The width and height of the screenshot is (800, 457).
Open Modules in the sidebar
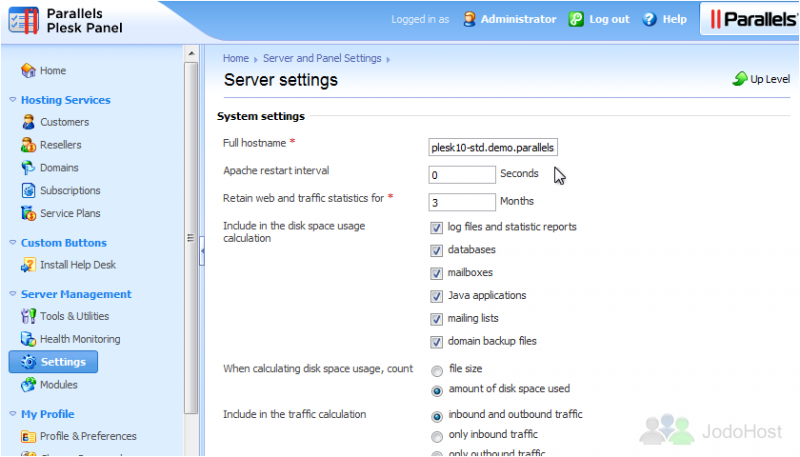point(59,385)
